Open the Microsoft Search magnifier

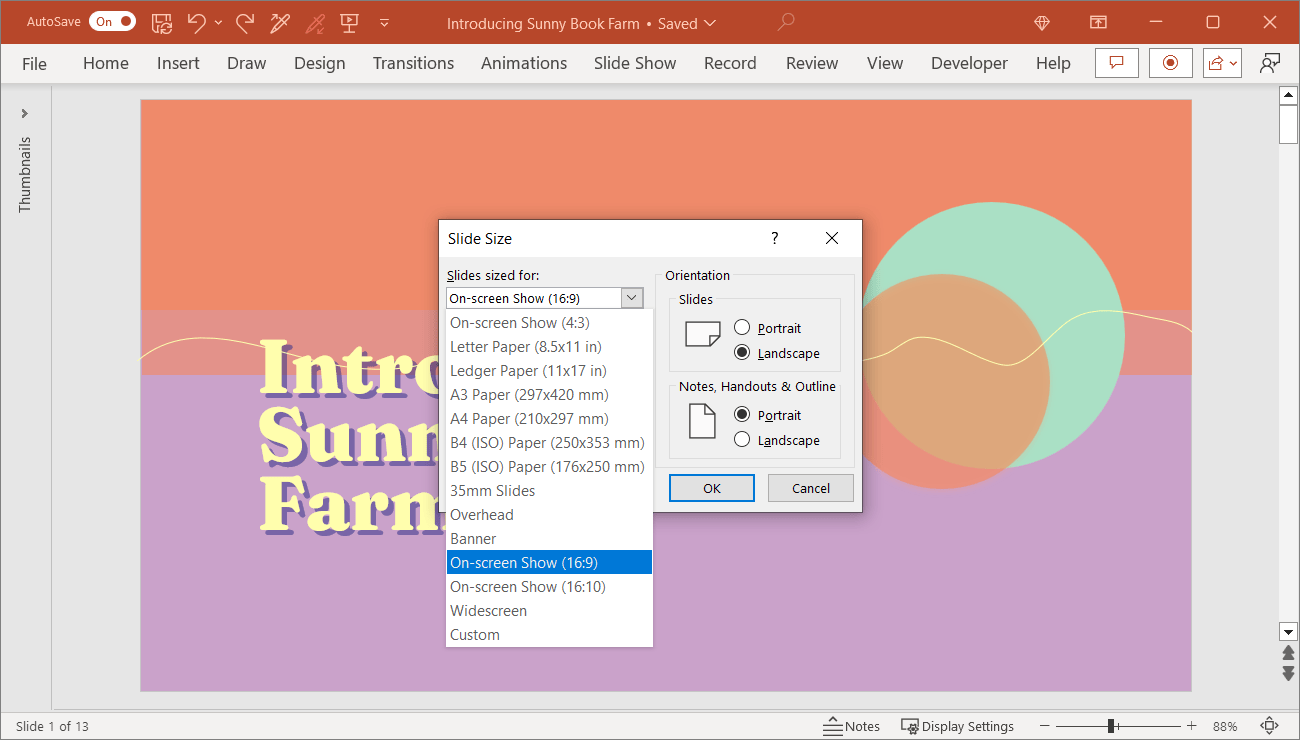(x=787, y=22)
